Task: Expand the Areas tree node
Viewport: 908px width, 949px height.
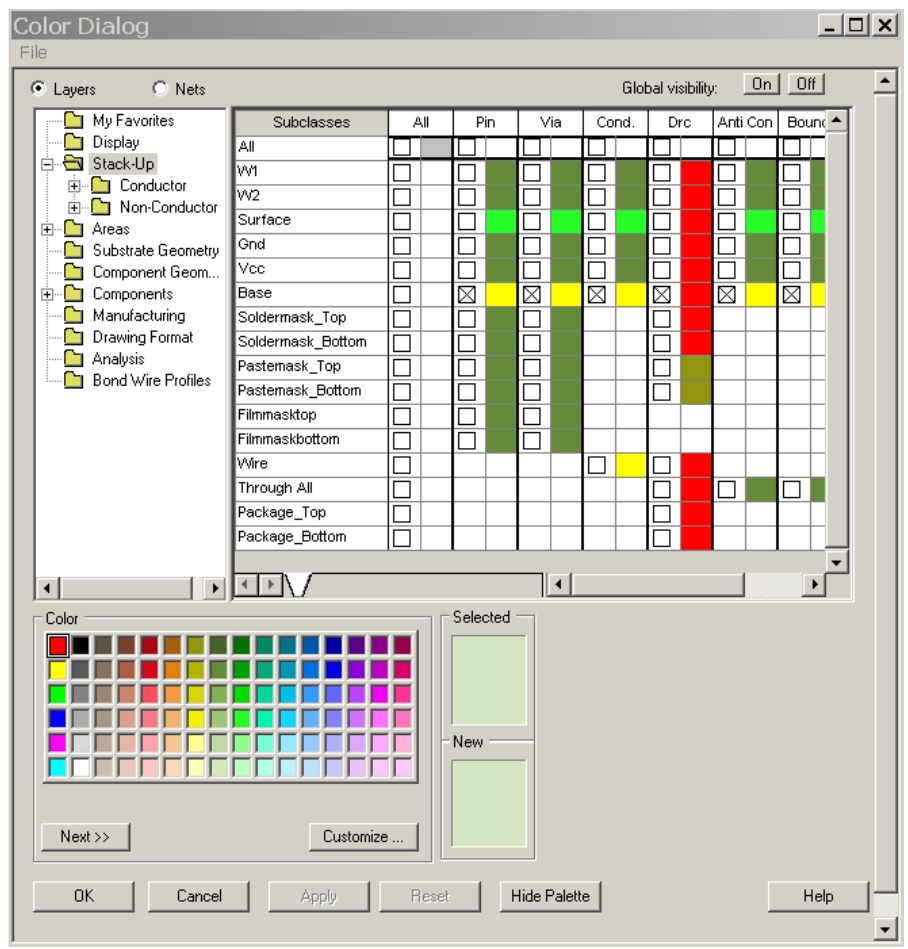Action: (x=48, y=230)
